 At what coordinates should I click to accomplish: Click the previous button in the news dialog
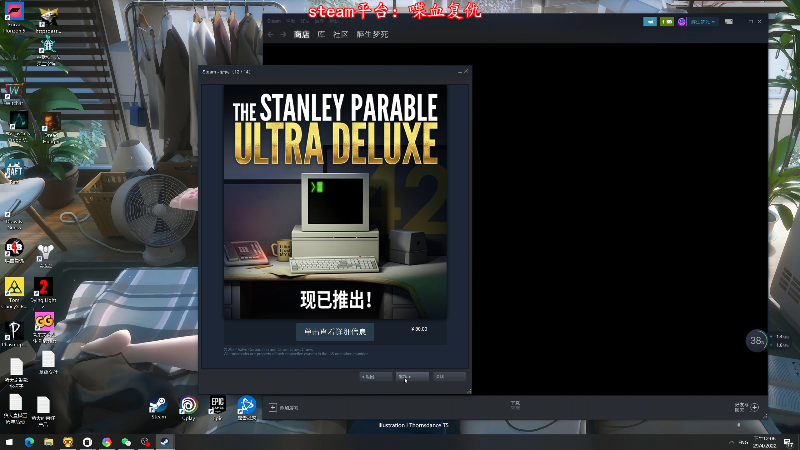click(376, 377)
